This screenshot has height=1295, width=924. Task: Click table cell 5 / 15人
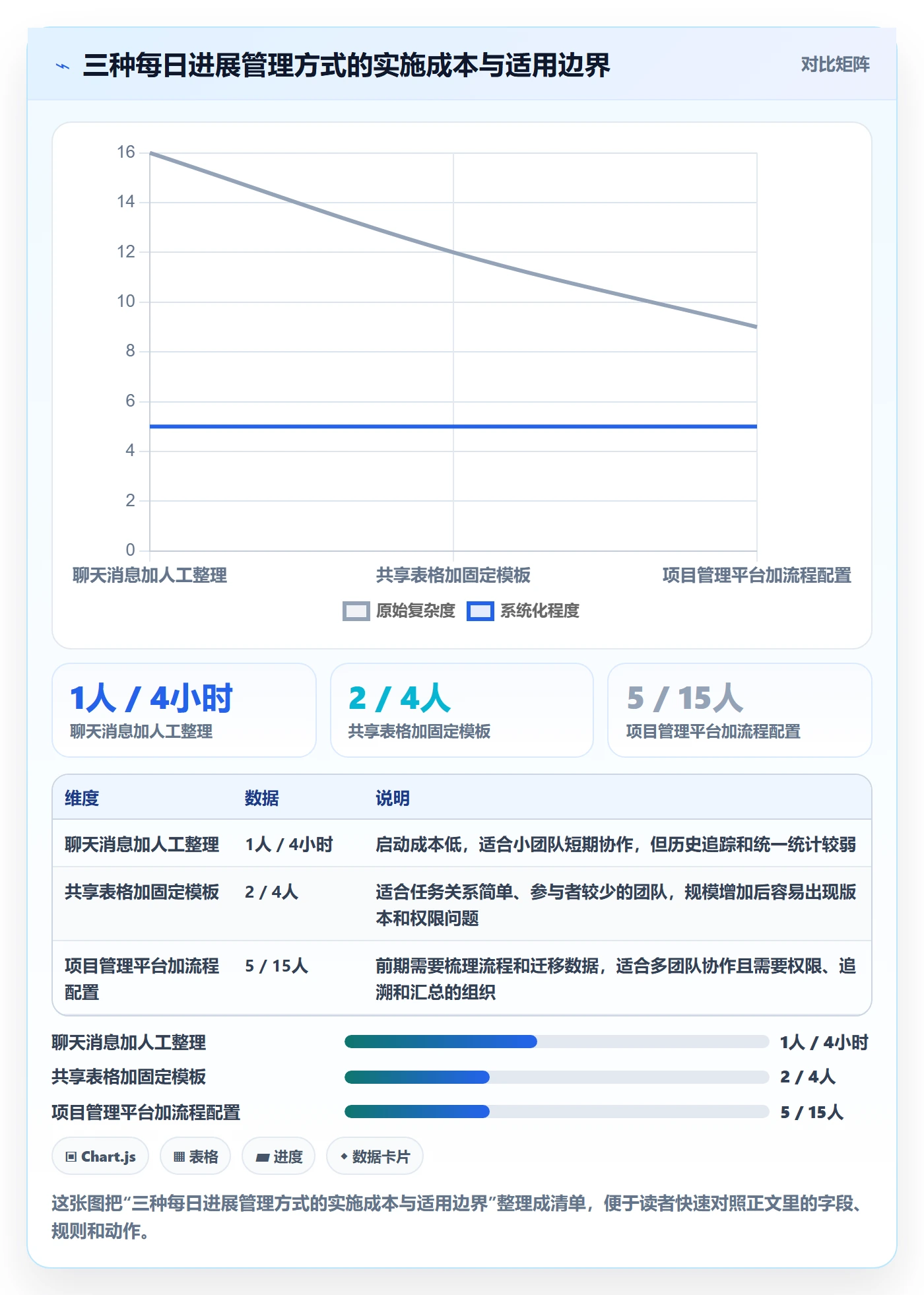[x=277, y=966]
